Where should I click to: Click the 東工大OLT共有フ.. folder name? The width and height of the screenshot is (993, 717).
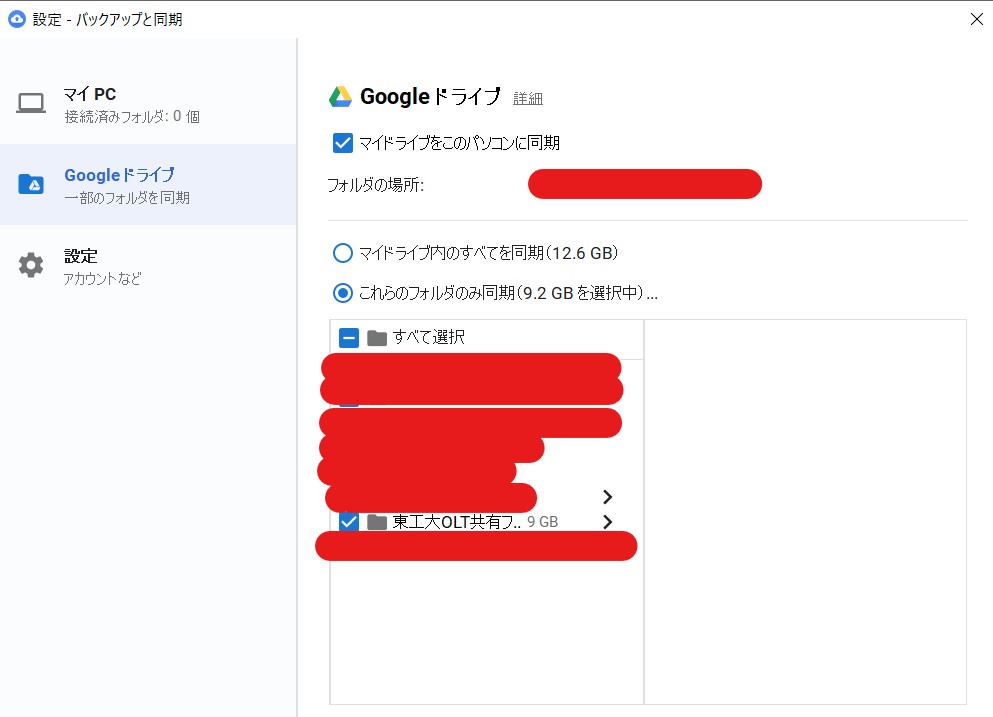(456, 522)
